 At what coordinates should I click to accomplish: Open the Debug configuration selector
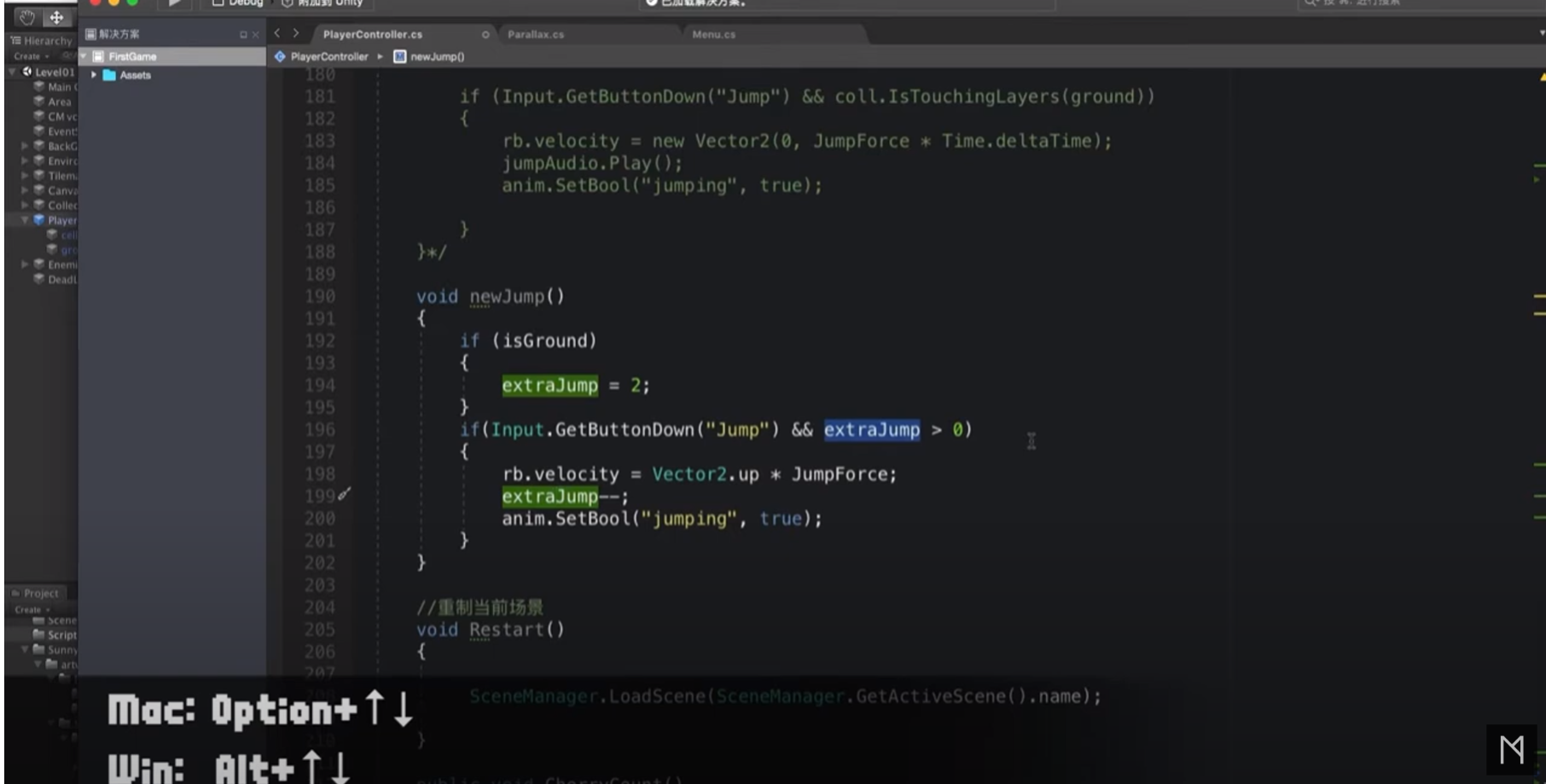237,3
